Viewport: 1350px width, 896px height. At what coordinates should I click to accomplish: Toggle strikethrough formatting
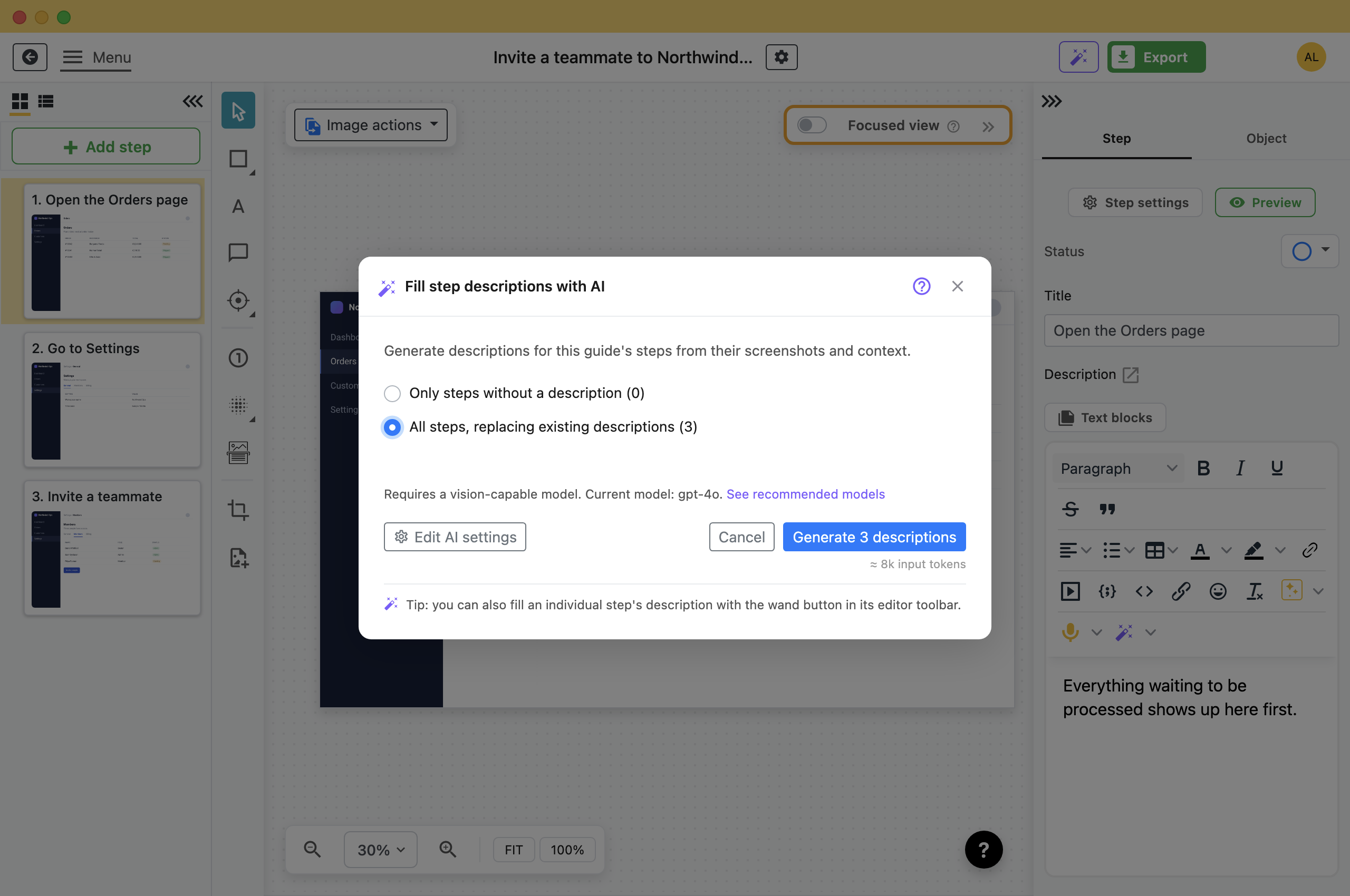coord(1071,509)
